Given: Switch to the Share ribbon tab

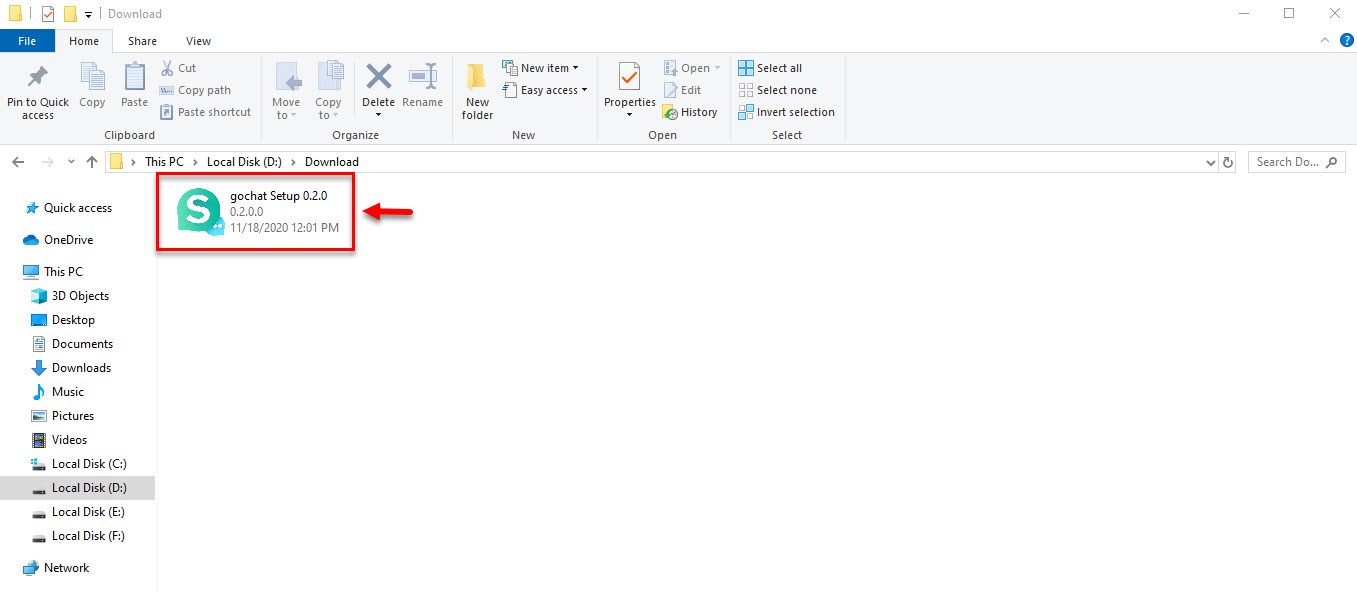Looking at the screenshot, I should pyautogui.click(x=142, y=41).
